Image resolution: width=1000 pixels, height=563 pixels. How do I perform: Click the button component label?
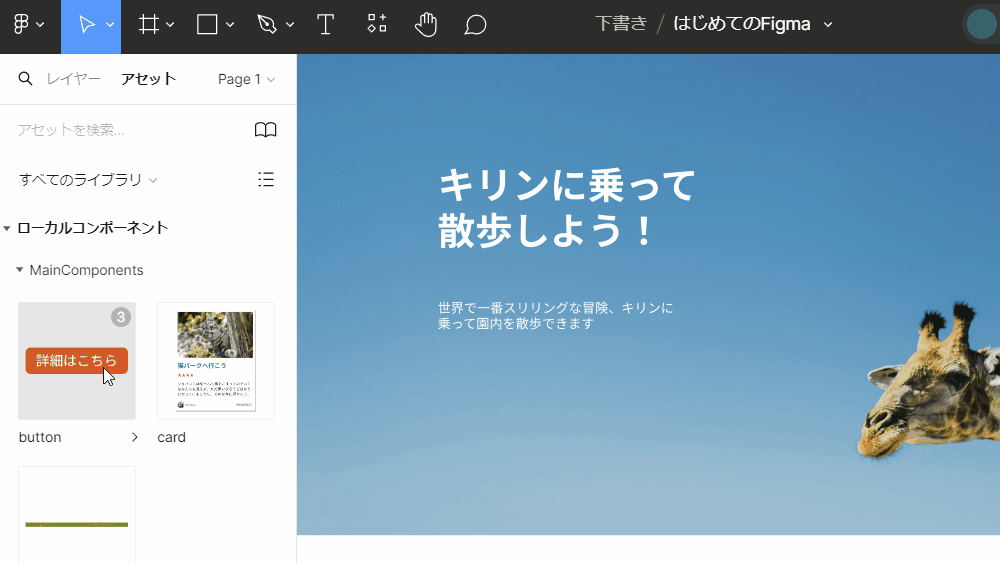[x=40, y=437]
